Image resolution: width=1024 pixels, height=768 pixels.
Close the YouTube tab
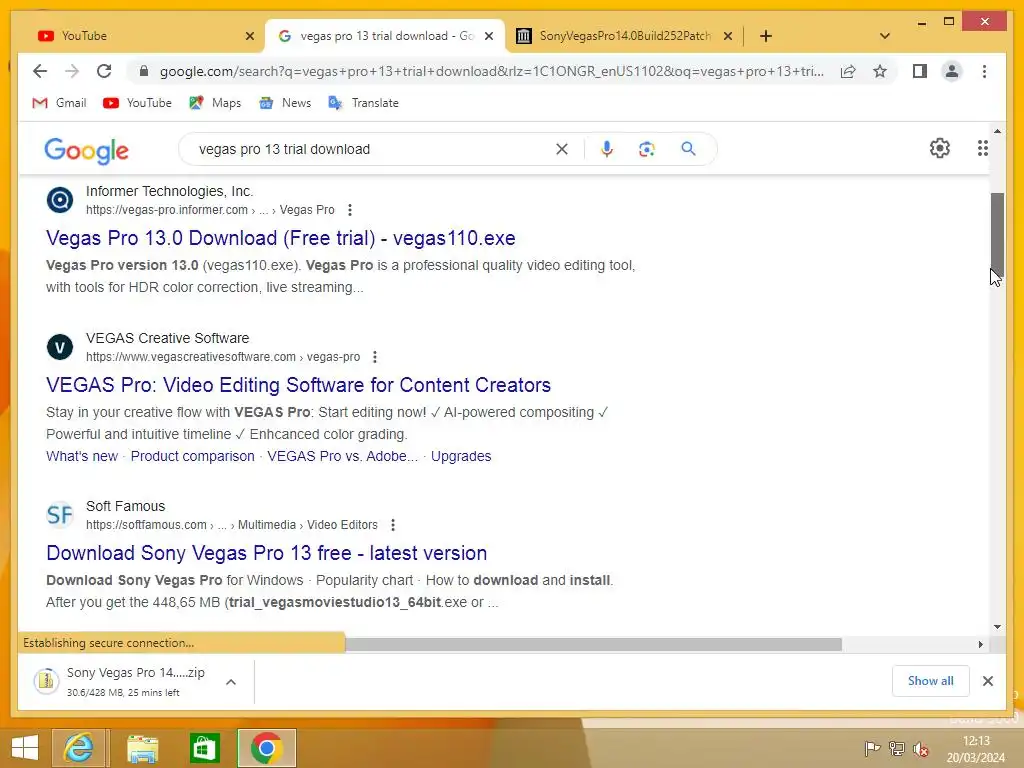click(x=249, y=36)
